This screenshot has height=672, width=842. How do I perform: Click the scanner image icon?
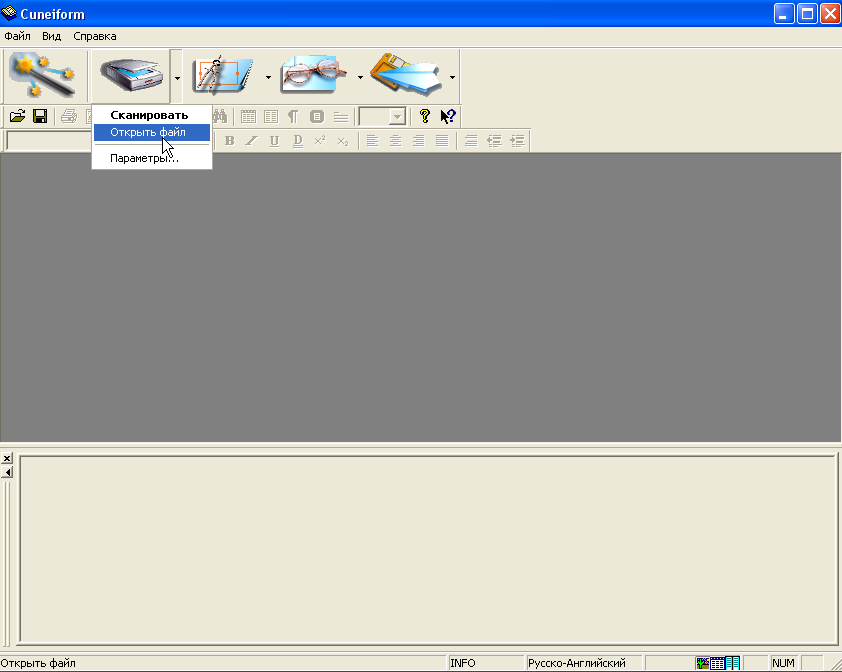tap(130, 75)
